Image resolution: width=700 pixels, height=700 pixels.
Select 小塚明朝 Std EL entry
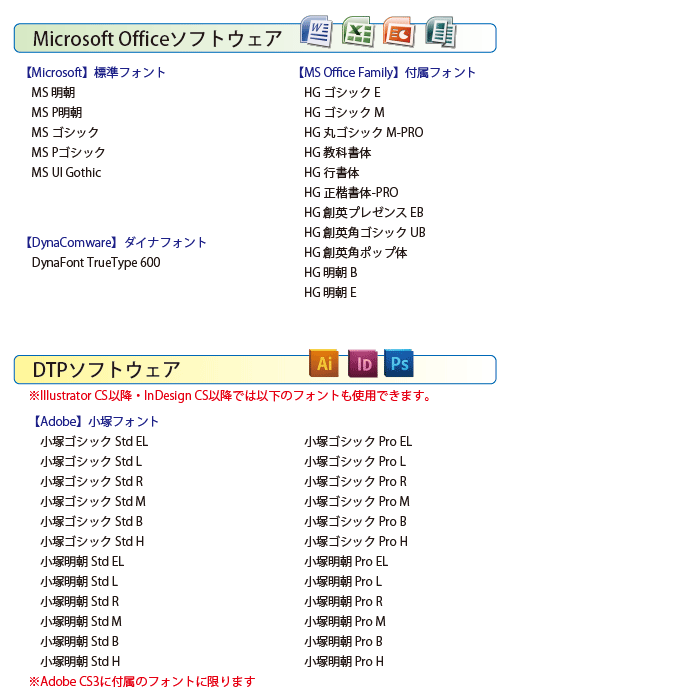point(82,562)
